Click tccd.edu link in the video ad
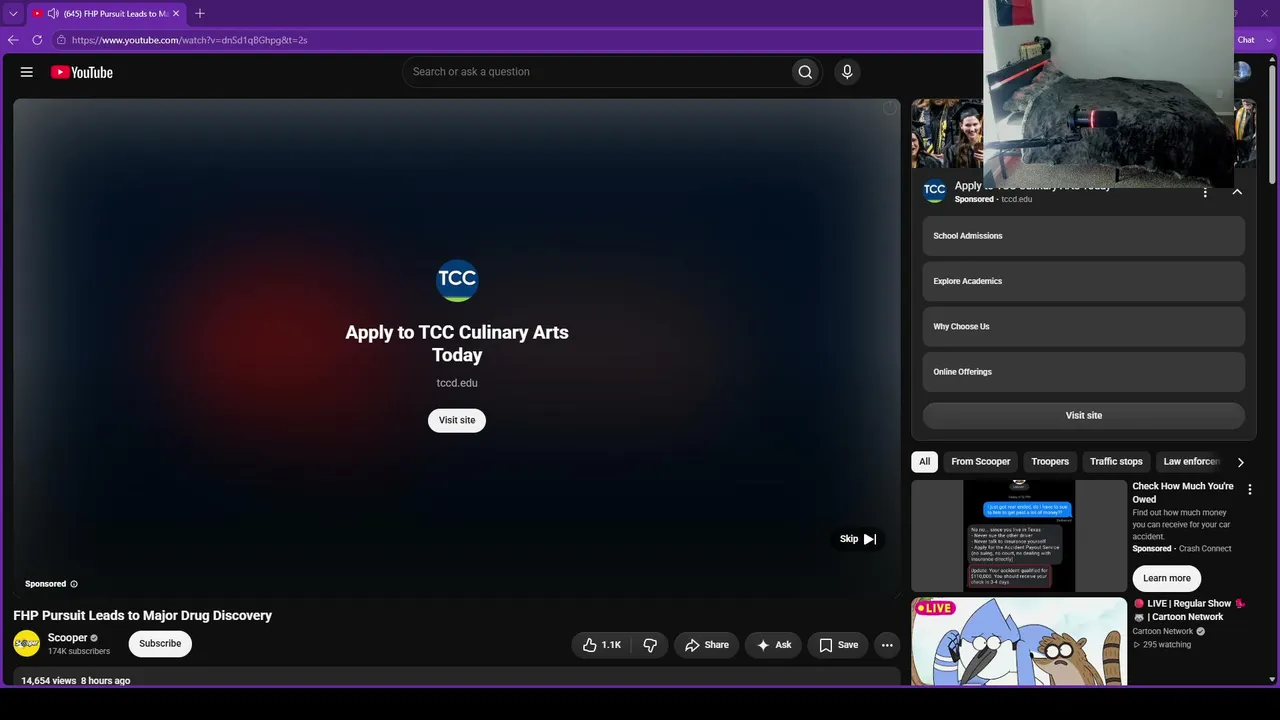Image resolution: width=1280 pixels, height=720 pixels. tap(457, 383)
